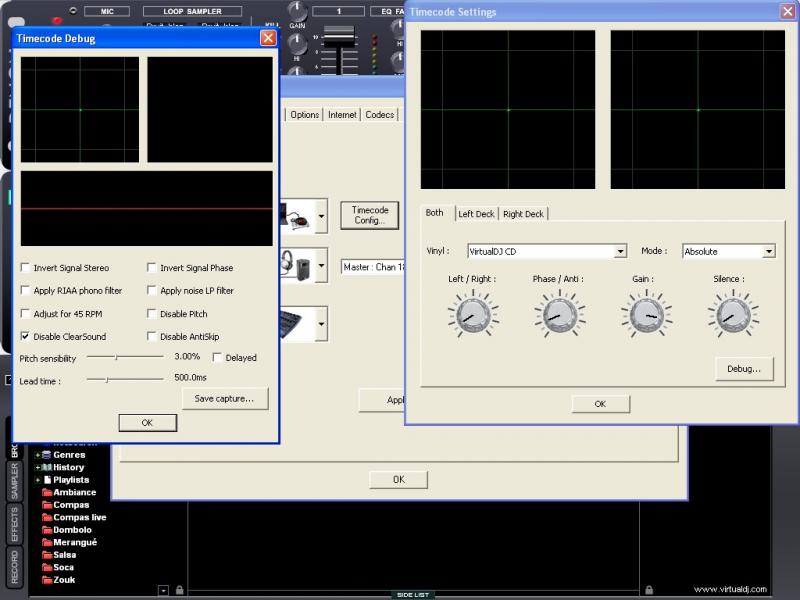Open the Mode dropdown showing Absolute
Screen dimensions: 800x600
[768, 252]
